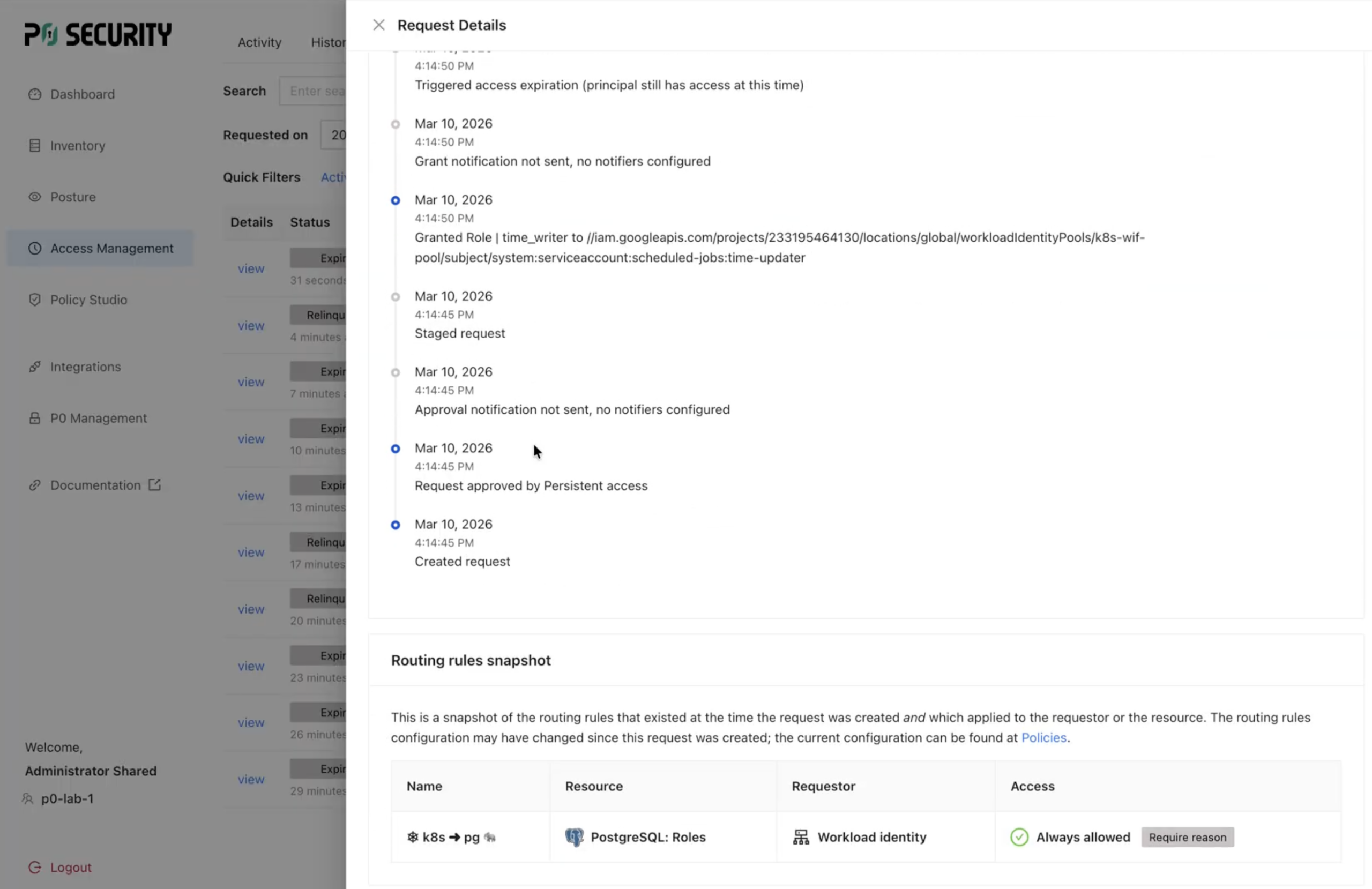Select the Granted Role timeline marker

[x=396, y=200]
